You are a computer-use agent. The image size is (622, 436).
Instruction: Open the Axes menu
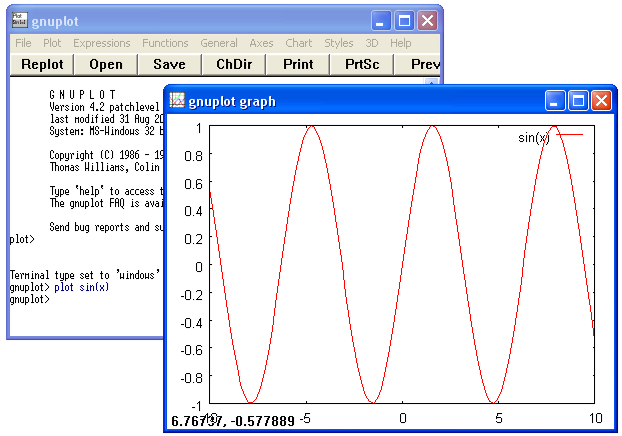[261, 43]
